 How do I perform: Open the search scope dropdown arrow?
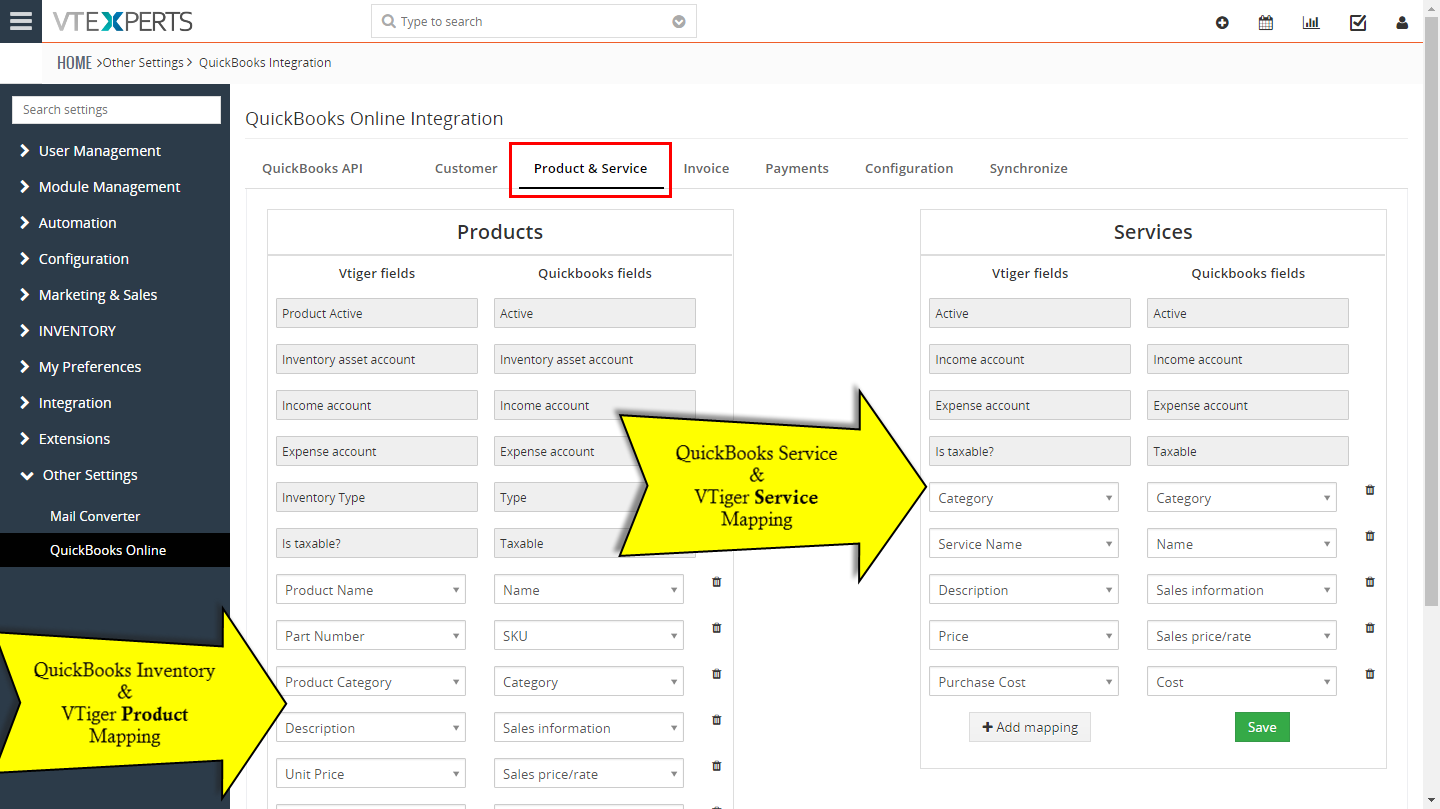[x=679, y=22]
